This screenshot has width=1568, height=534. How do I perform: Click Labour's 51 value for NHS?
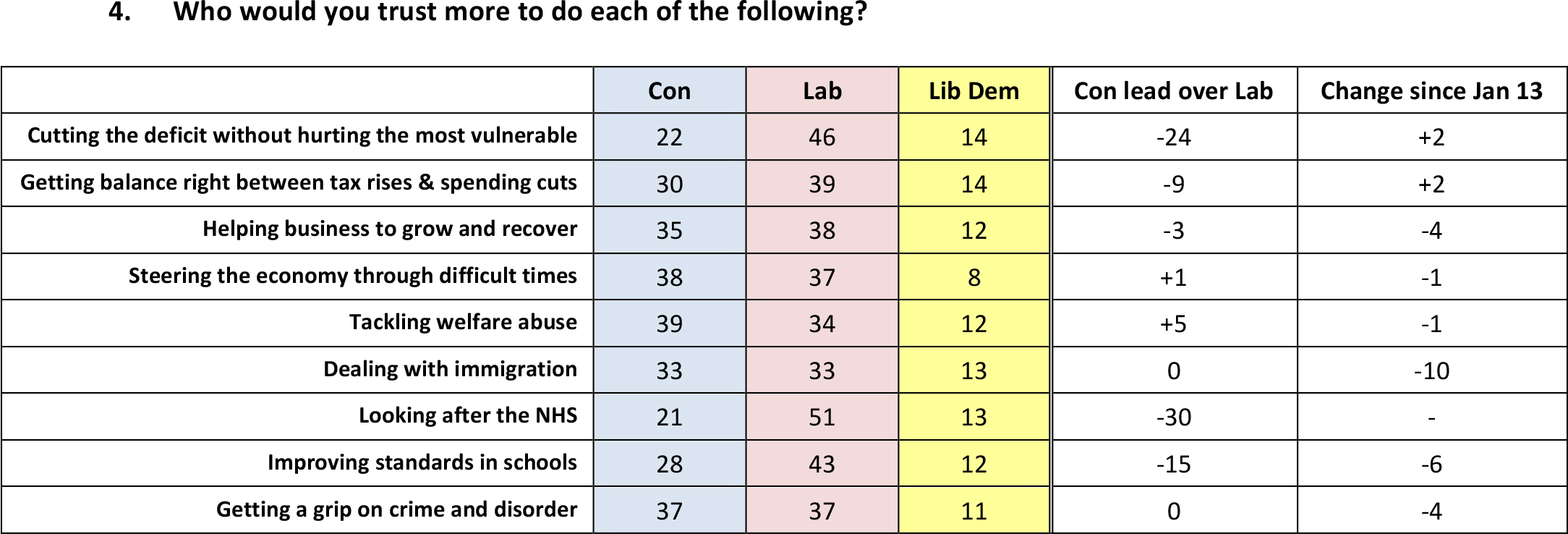click(x=822, y=418)
